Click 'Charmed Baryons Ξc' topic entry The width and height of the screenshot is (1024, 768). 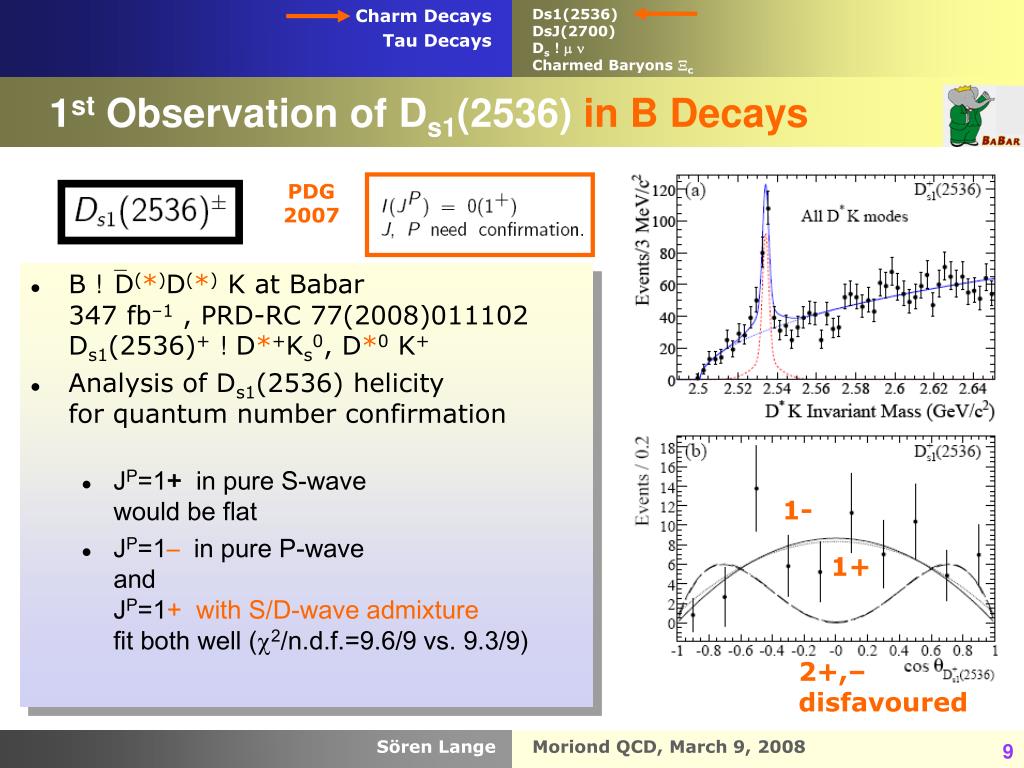pos(613,65)
